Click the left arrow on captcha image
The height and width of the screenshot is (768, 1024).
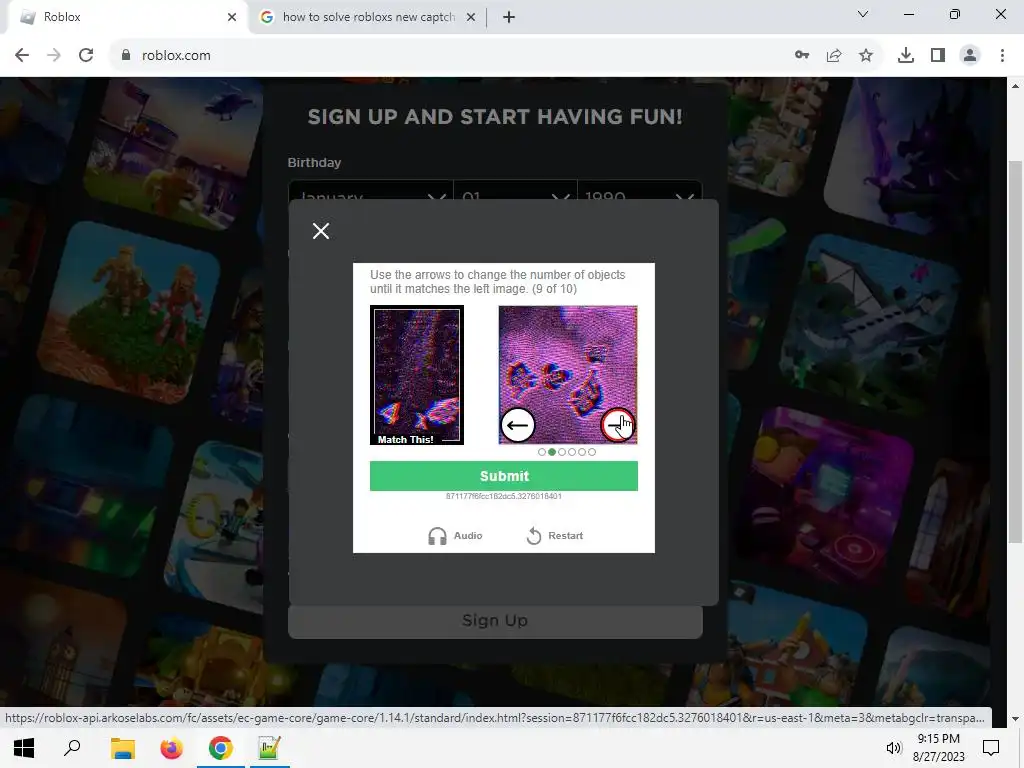click(517, 425)
